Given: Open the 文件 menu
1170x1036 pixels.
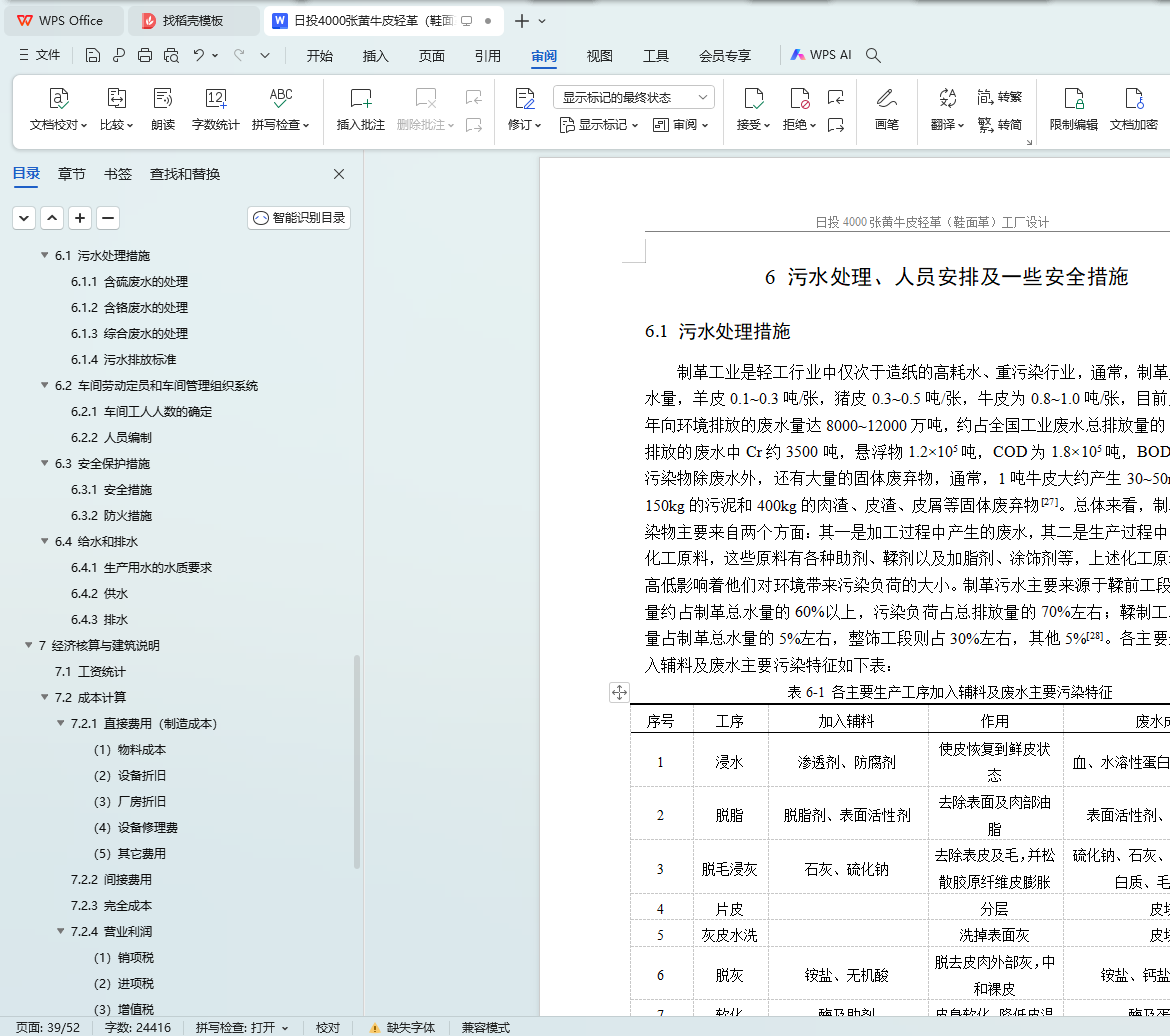Looking at the screenshot, I should [40, 55].
